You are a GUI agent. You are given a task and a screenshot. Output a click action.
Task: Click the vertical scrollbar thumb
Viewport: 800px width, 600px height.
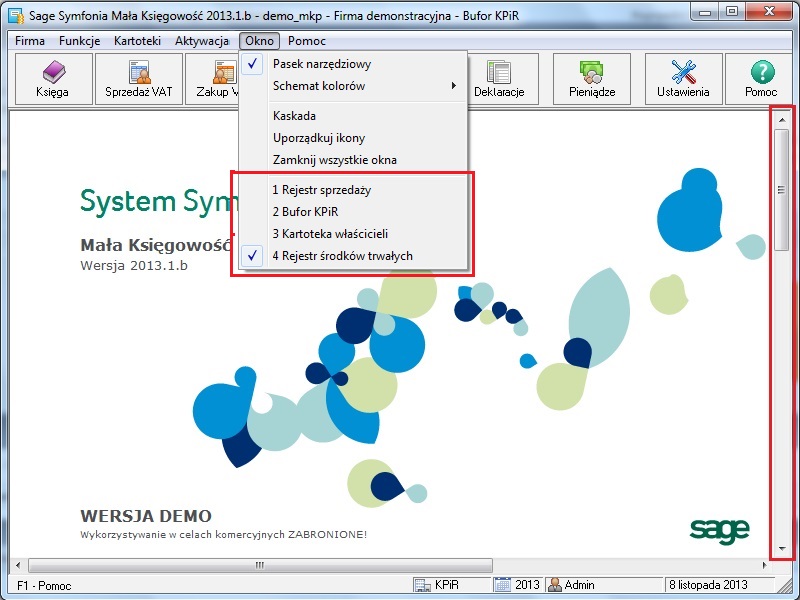782,190
